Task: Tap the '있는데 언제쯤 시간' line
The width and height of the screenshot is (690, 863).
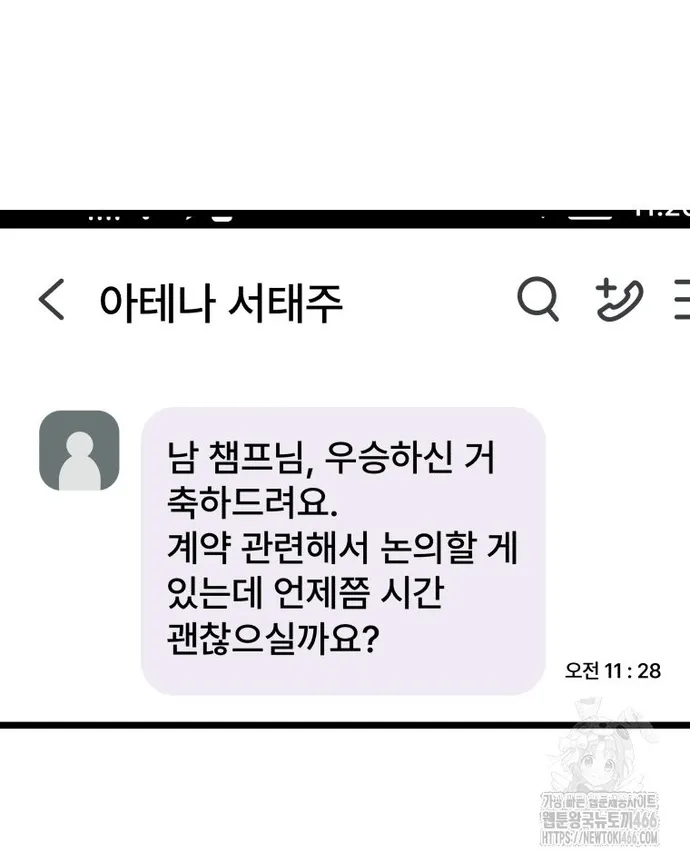Action: 305,593
